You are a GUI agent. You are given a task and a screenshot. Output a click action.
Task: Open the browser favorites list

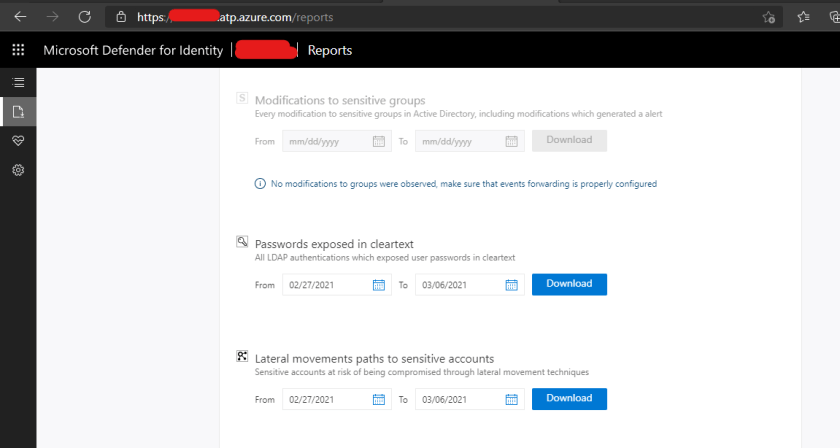pos(803,17)
